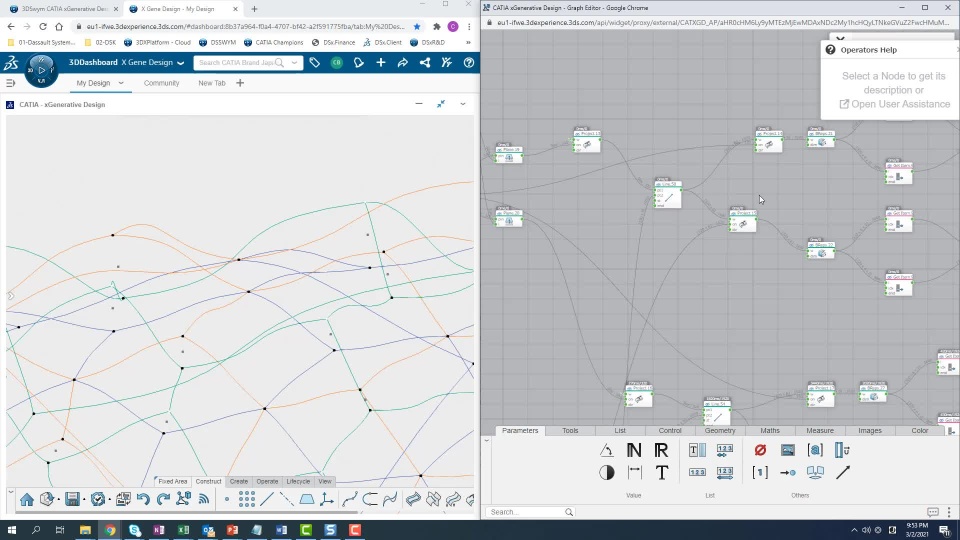Open the Measure tab
The width and height of the screenshot is (960, 540).
point(820,430)
